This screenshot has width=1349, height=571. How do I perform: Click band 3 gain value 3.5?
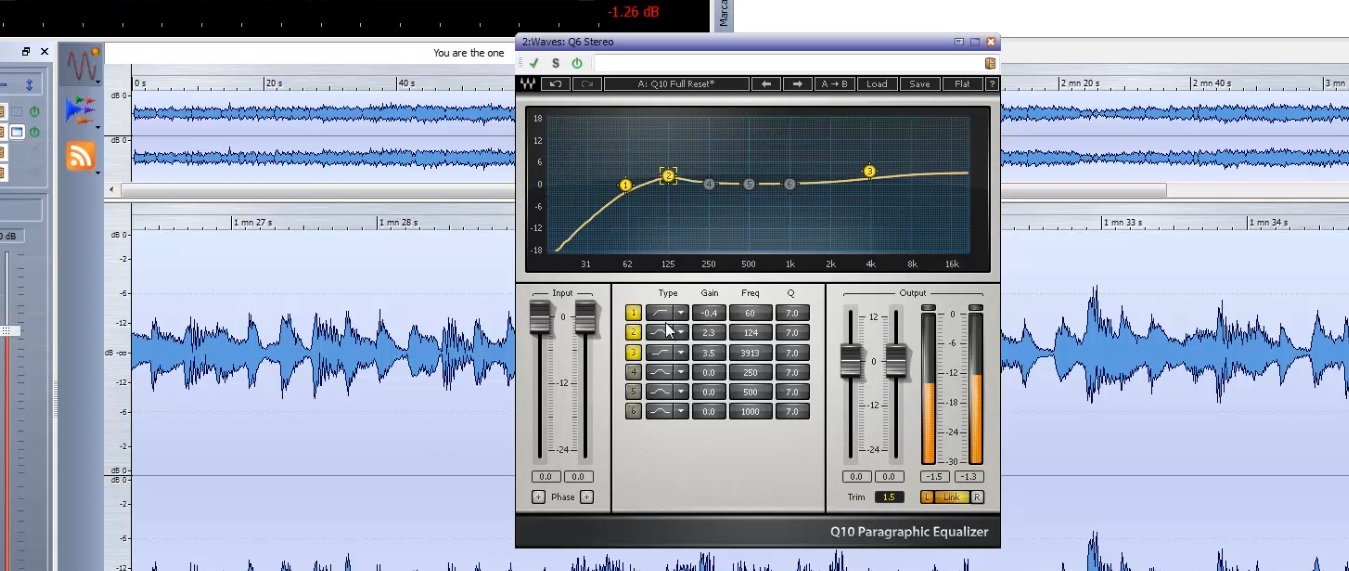[709, 352]
